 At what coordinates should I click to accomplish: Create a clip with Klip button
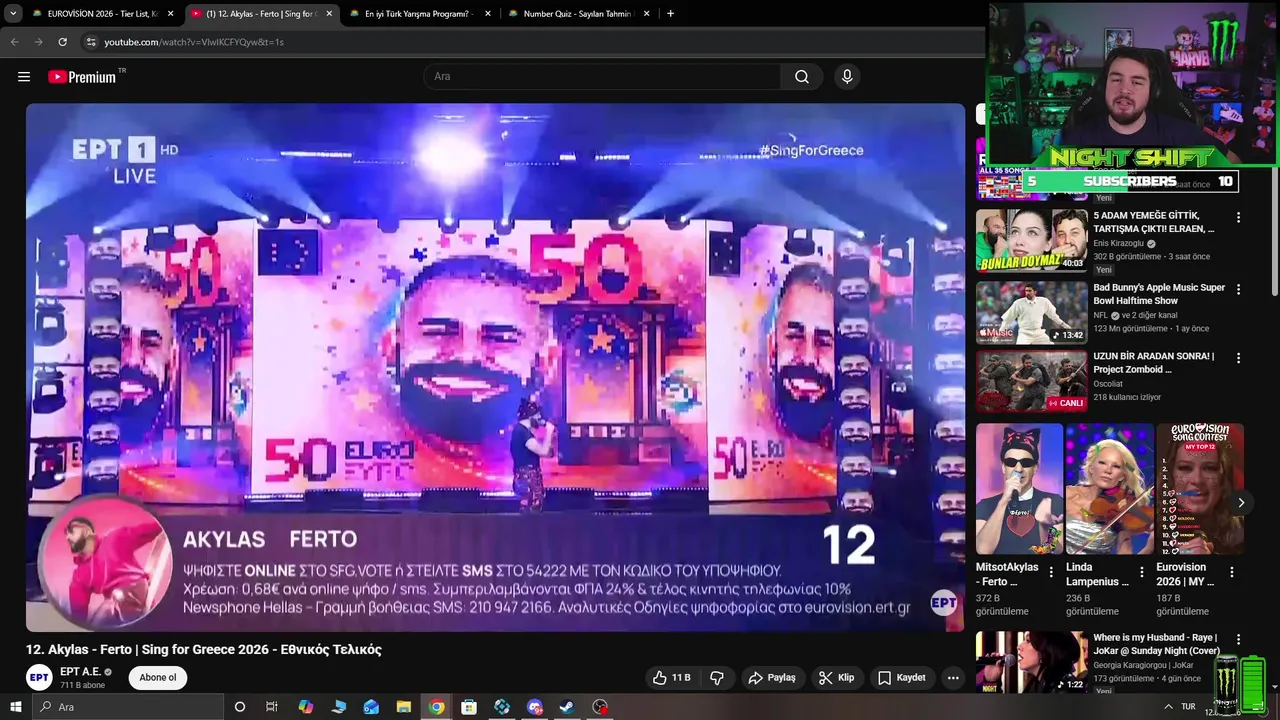pyautogui.click(x=837, y=678)
